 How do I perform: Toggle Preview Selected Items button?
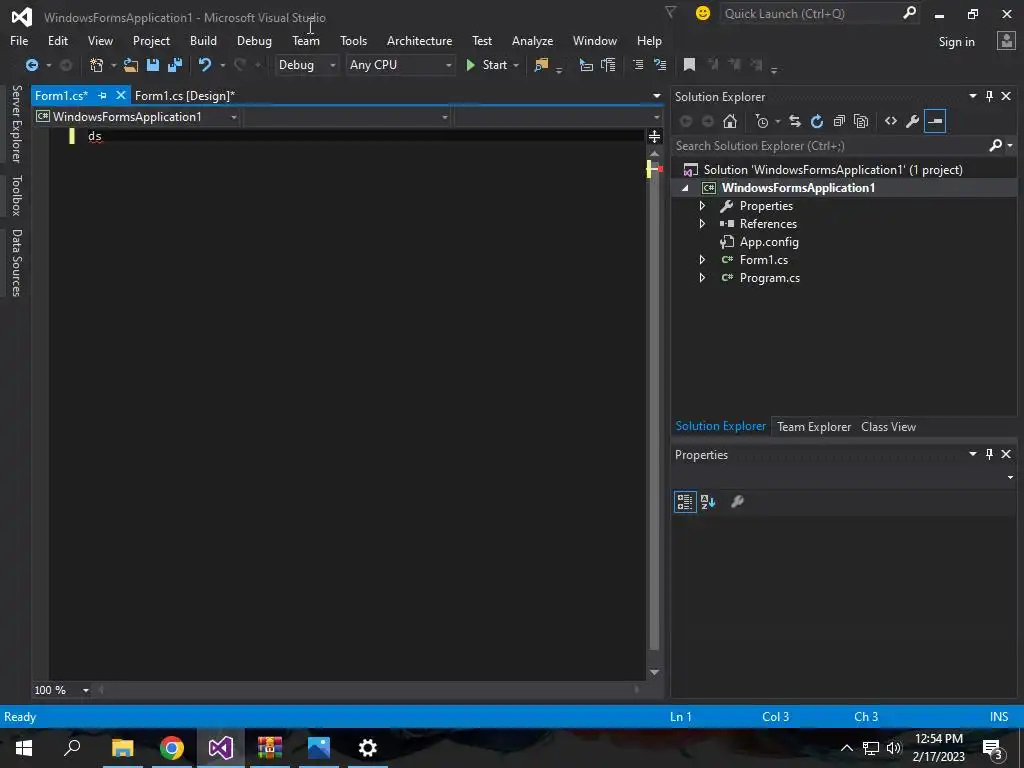pyautogui.click(x=935, y=121)
